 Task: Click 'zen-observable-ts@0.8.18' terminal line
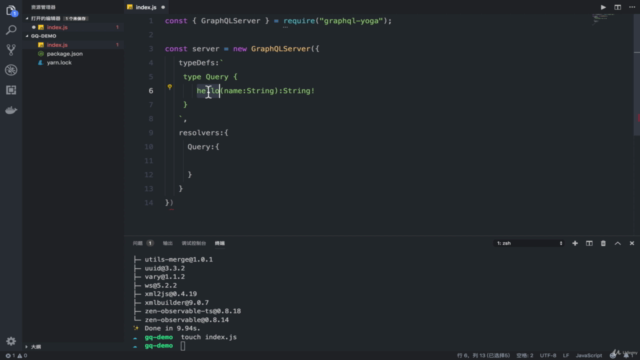coord(193,311)
